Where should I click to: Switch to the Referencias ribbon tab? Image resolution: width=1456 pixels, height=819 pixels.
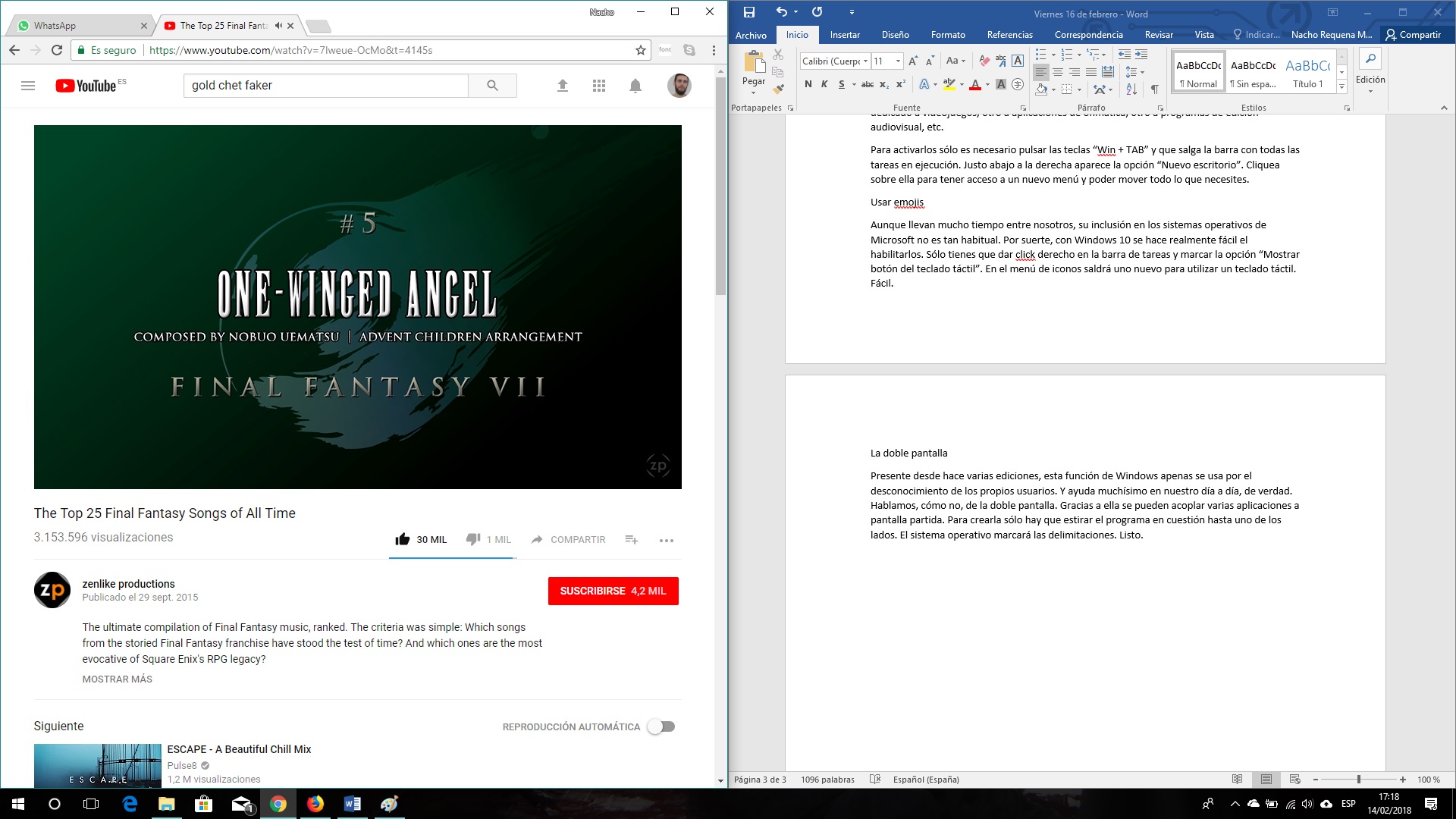[1009, 35]
